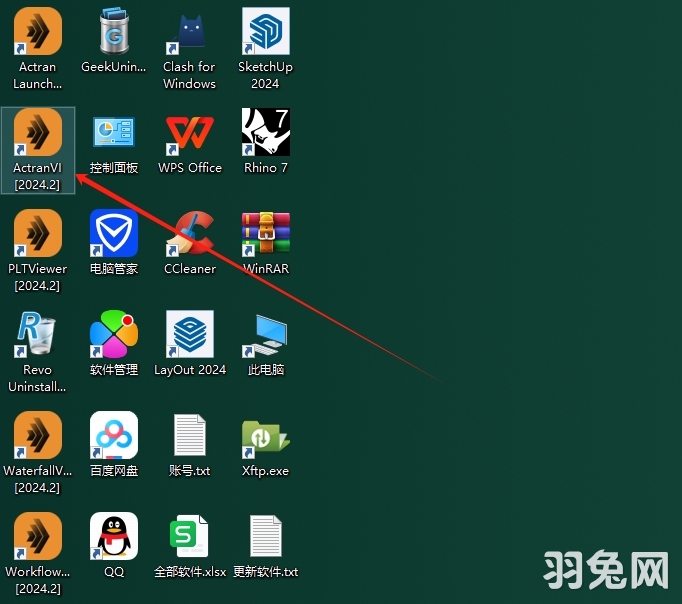Click the LayOut 2024 icon
682x604 pixels.
tap(189, 335)
